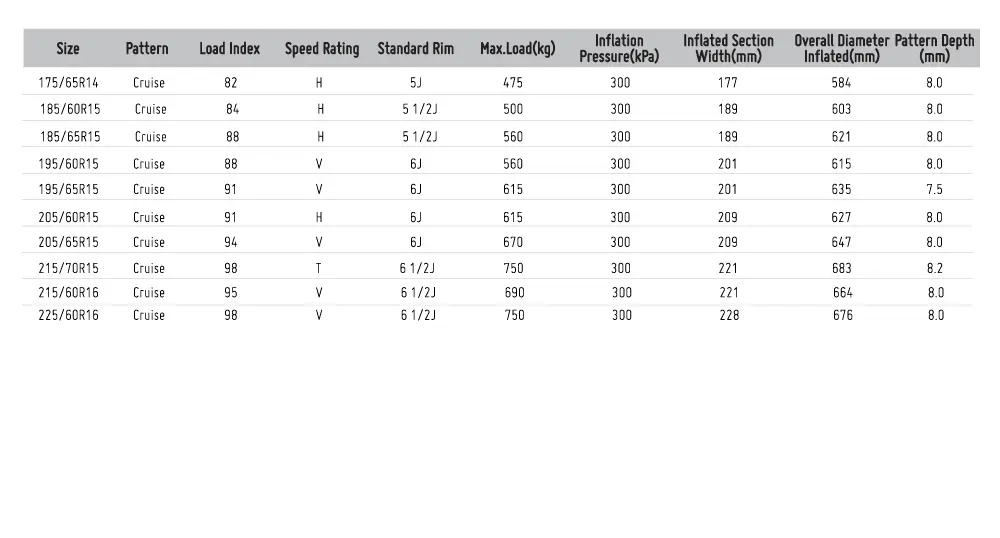This screenshot has width=1000, height=538.
Task: Select the 7.5 pattern depth value
Action: [x=934, y=189]
